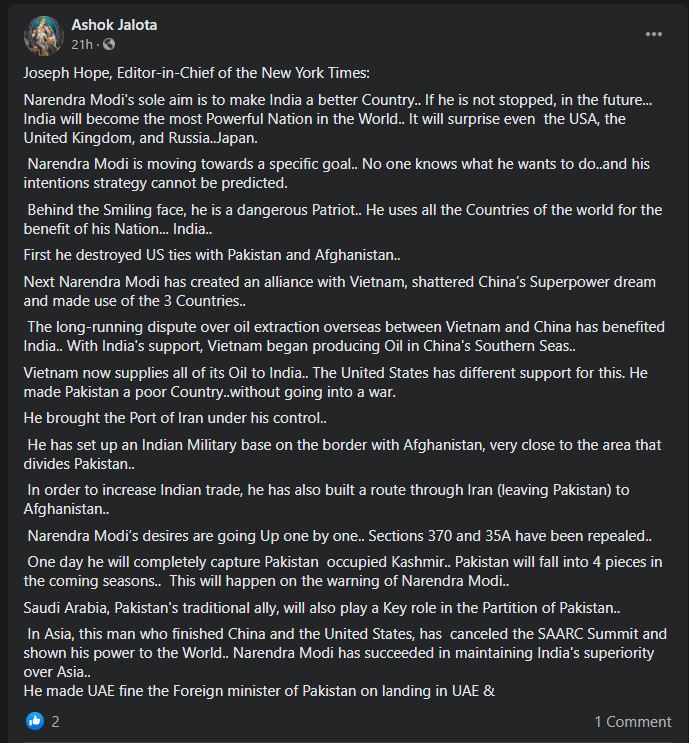The image size is (689, 743).
Task: Click The long-running dispute over oil paragraph
Action: point(344,336)
